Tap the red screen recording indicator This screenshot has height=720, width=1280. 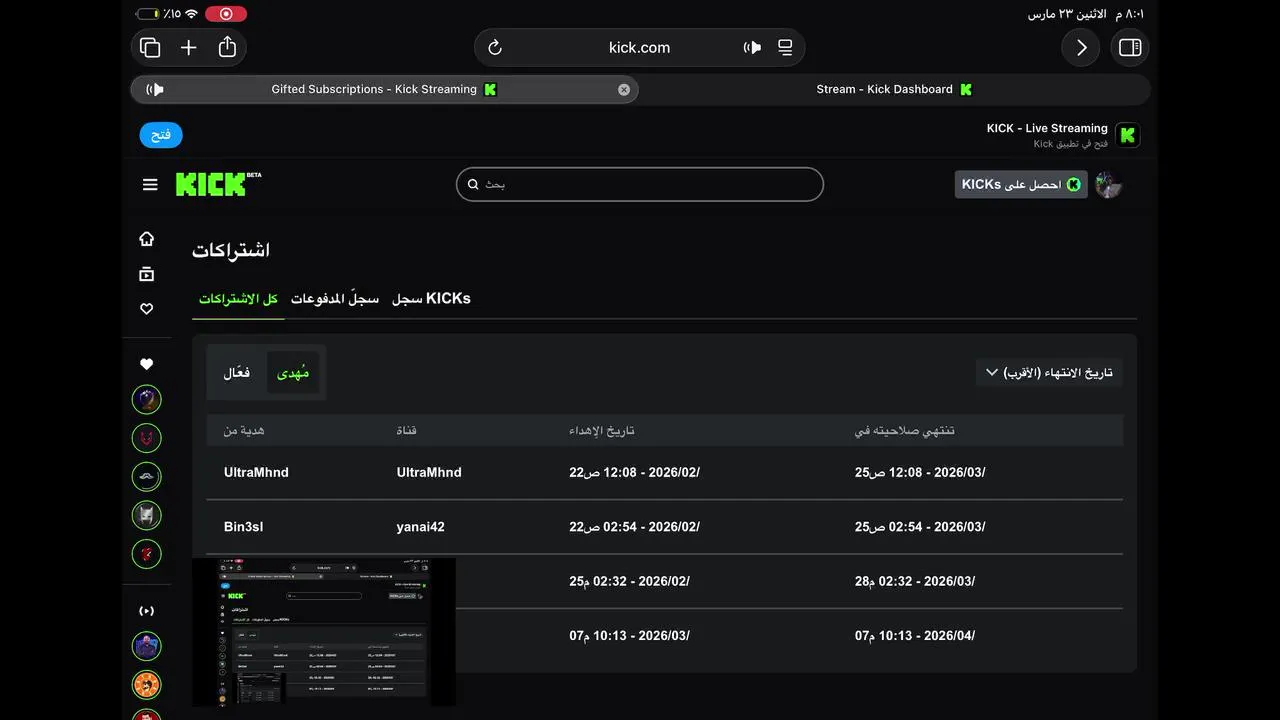226,14
